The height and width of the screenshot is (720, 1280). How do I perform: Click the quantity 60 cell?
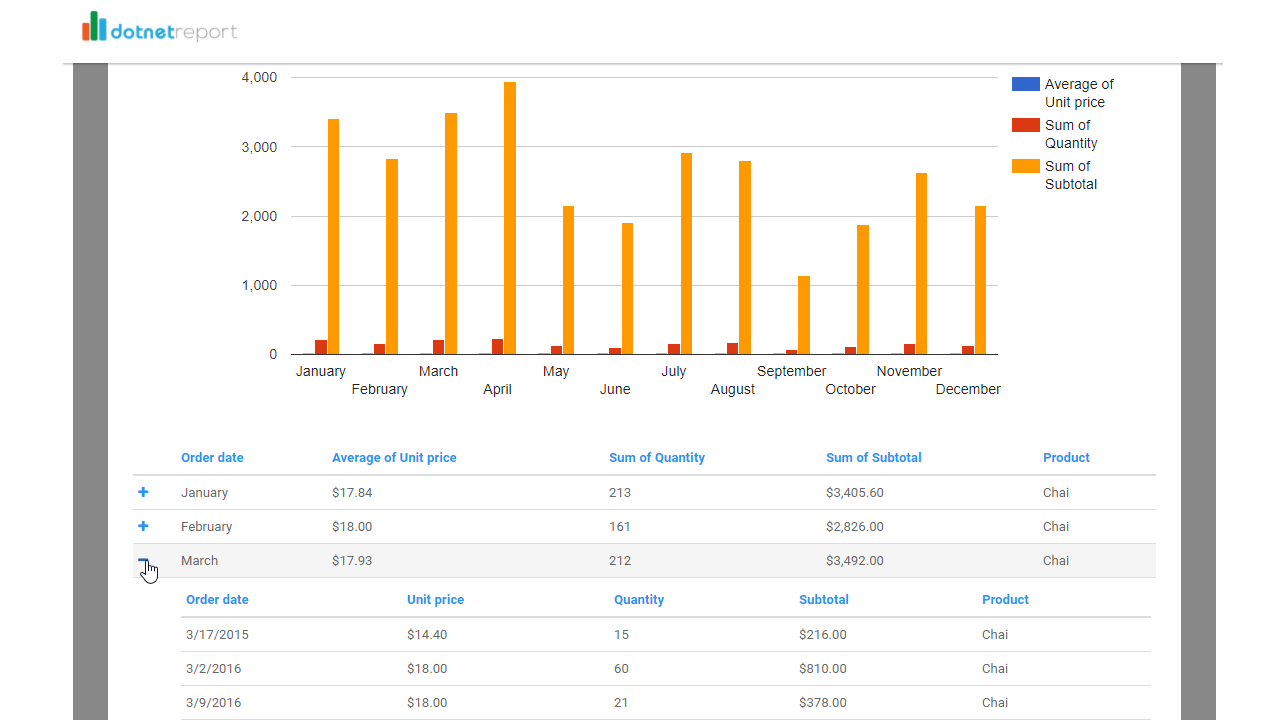pos(621,669)
